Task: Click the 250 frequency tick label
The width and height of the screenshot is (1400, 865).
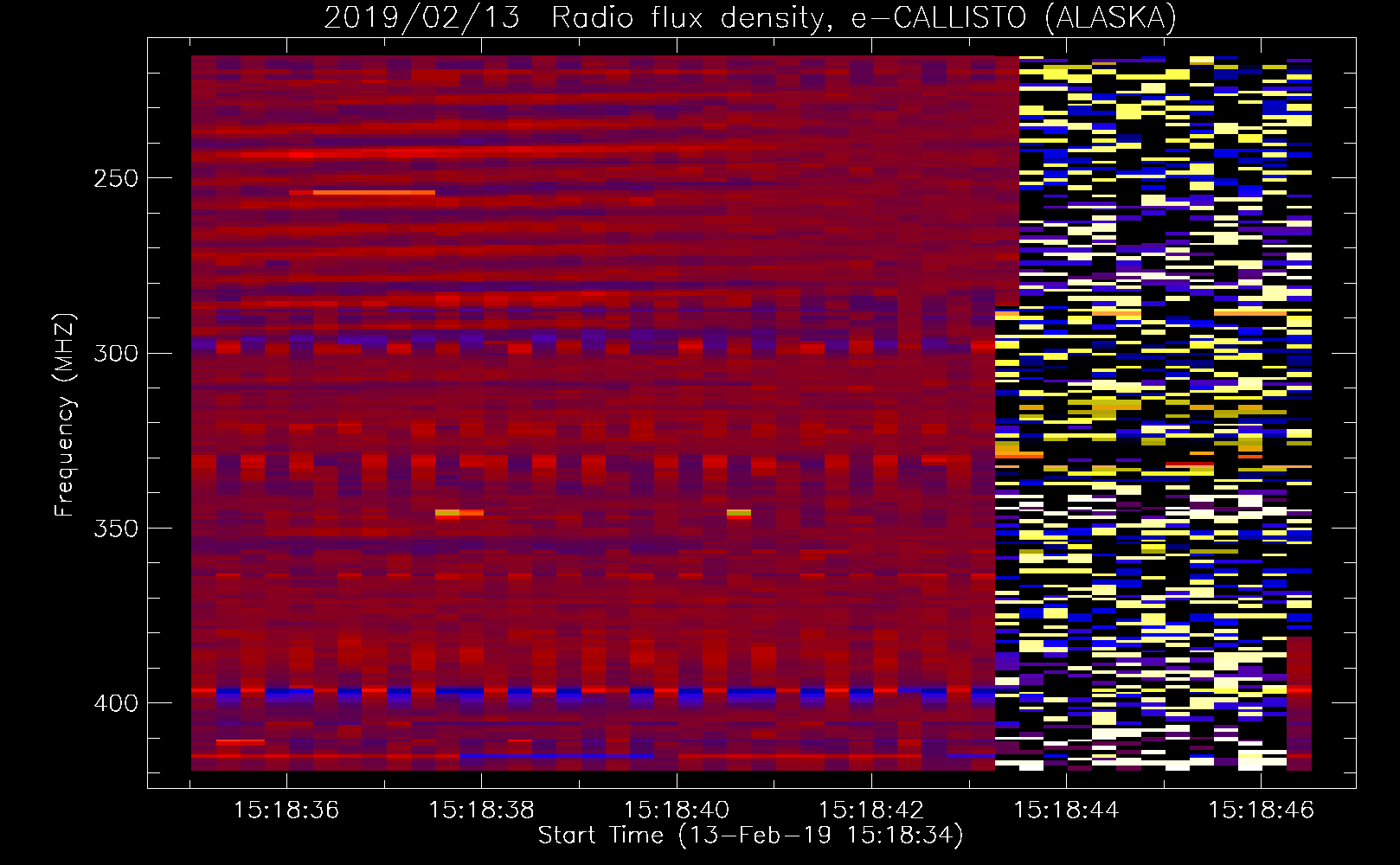Action: click(115, 178)
